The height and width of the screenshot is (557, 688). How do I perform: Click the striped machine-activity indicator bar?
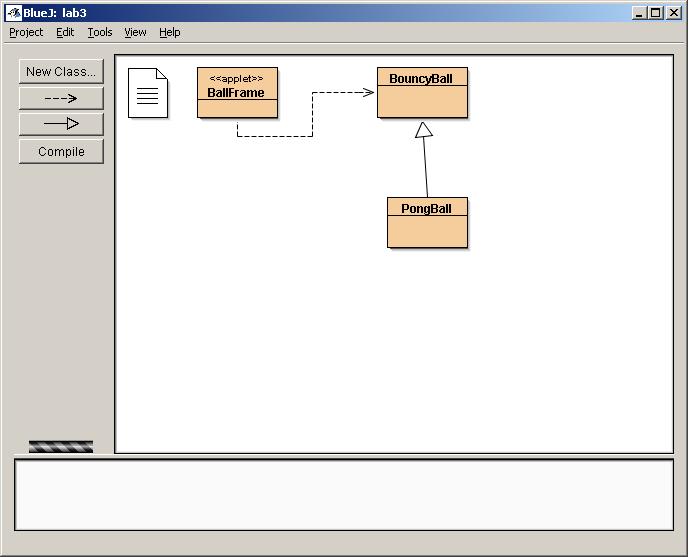pos(61,446)
